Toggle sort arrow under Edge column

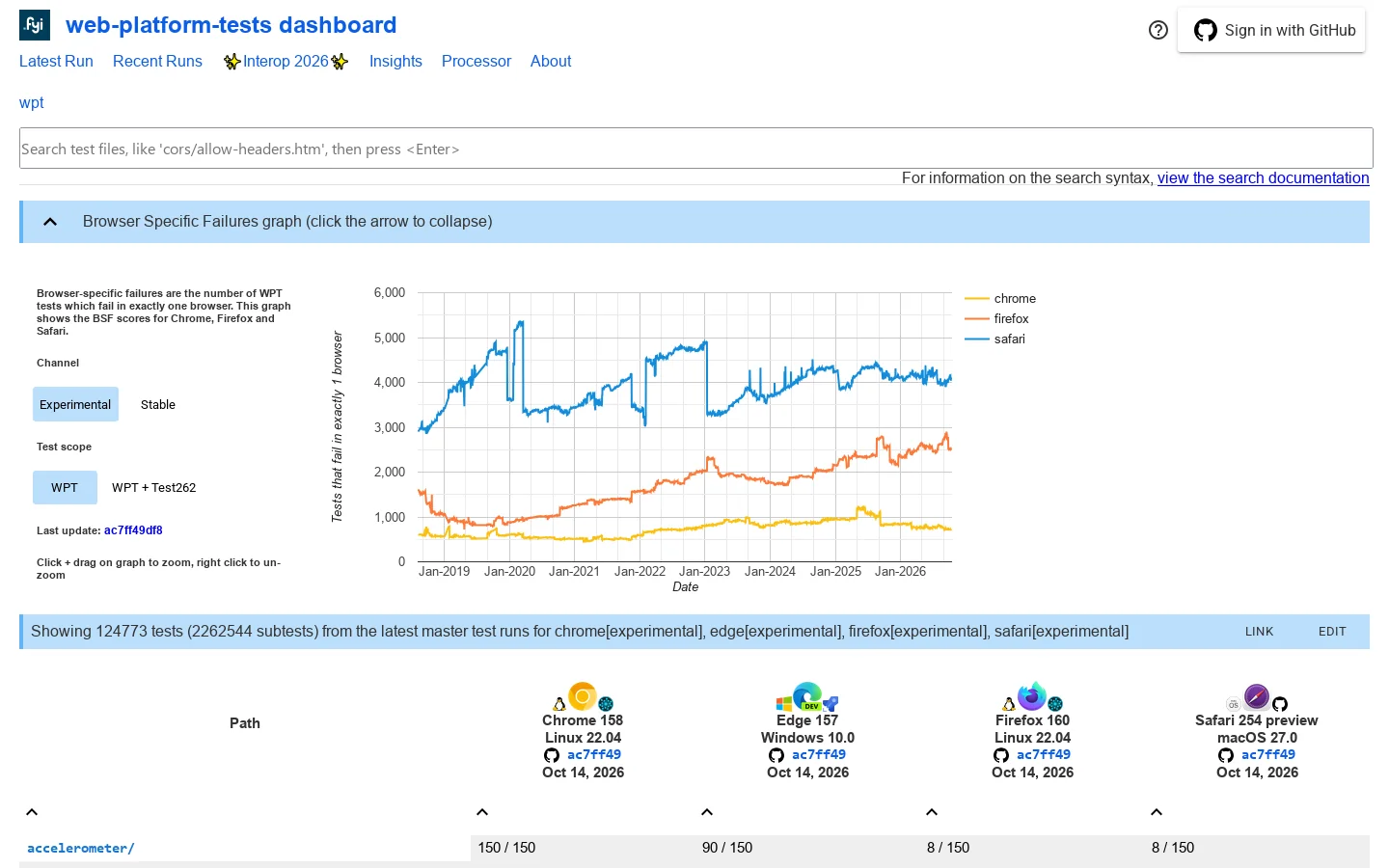click(x=707, y=812)
